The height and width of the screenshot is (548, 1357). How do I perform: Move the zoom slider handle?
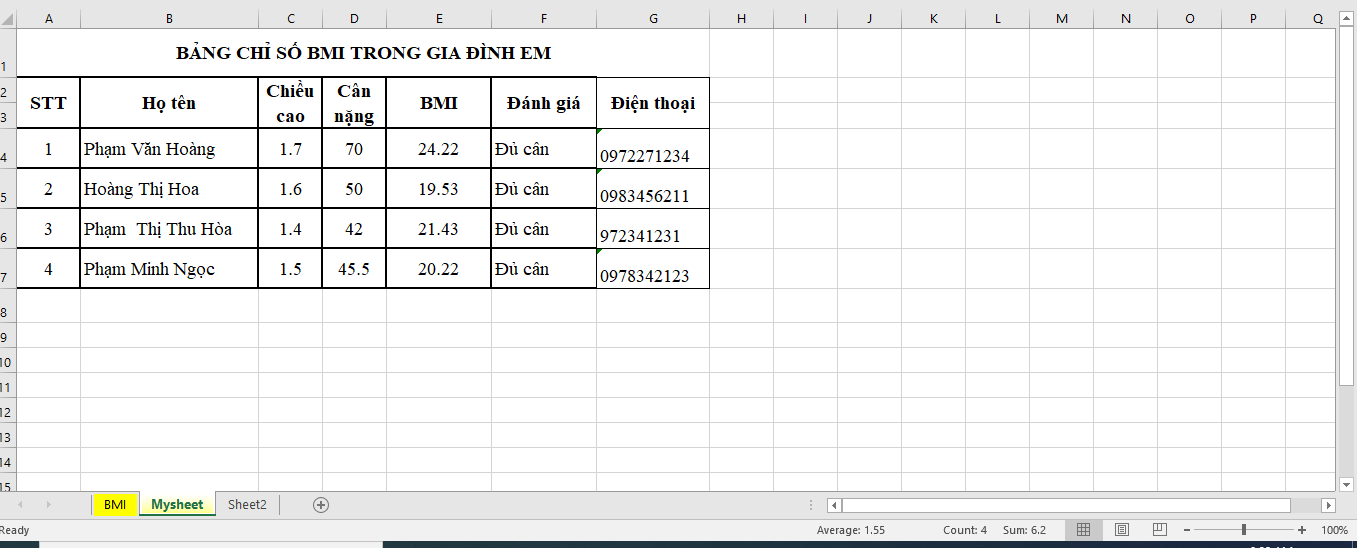(1244, 530)
